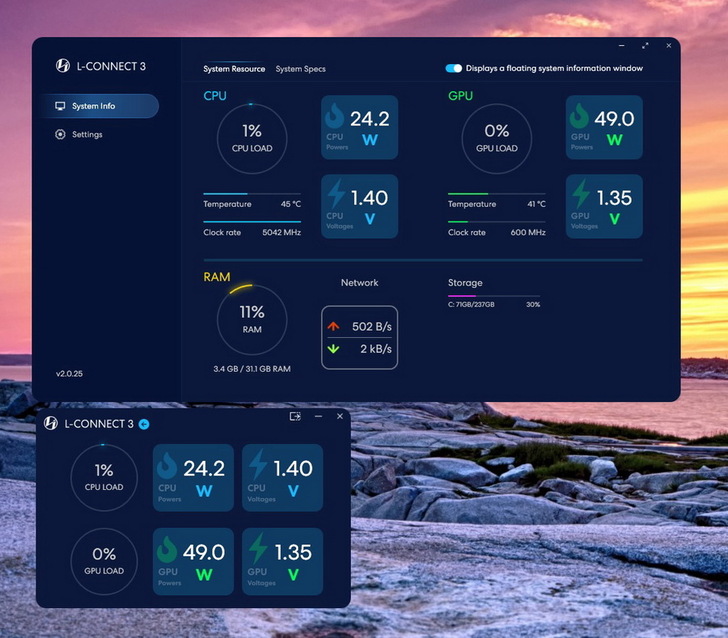Screen dimensions: 728x638
Task: Click the network download arrow icon
Action: coord(333,349)
